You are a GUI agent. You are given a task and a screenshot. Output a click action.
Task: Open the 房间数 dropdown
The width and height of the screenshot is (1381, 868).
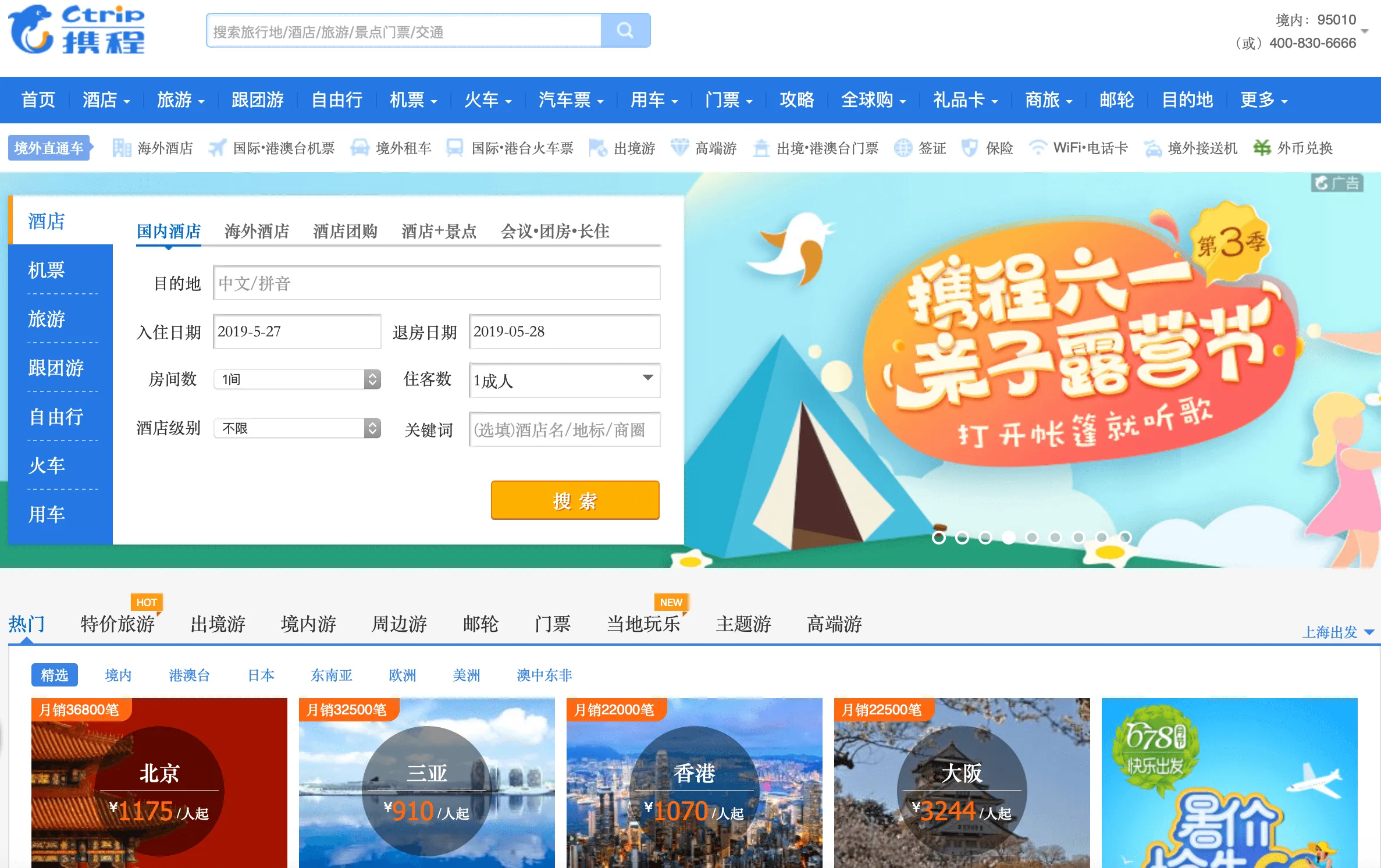[297, 379]
